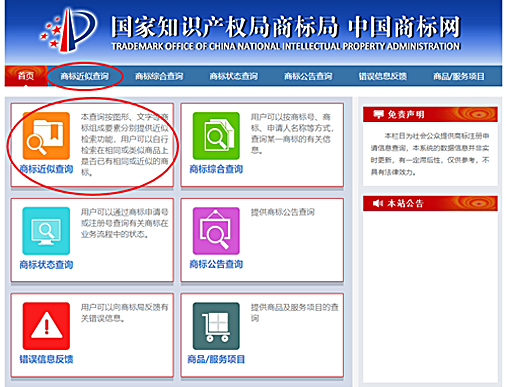Screen dimensions: 506x387
Task: Select 错误信息反馈 in the navigation bar
Action: (x=383, y=76)
